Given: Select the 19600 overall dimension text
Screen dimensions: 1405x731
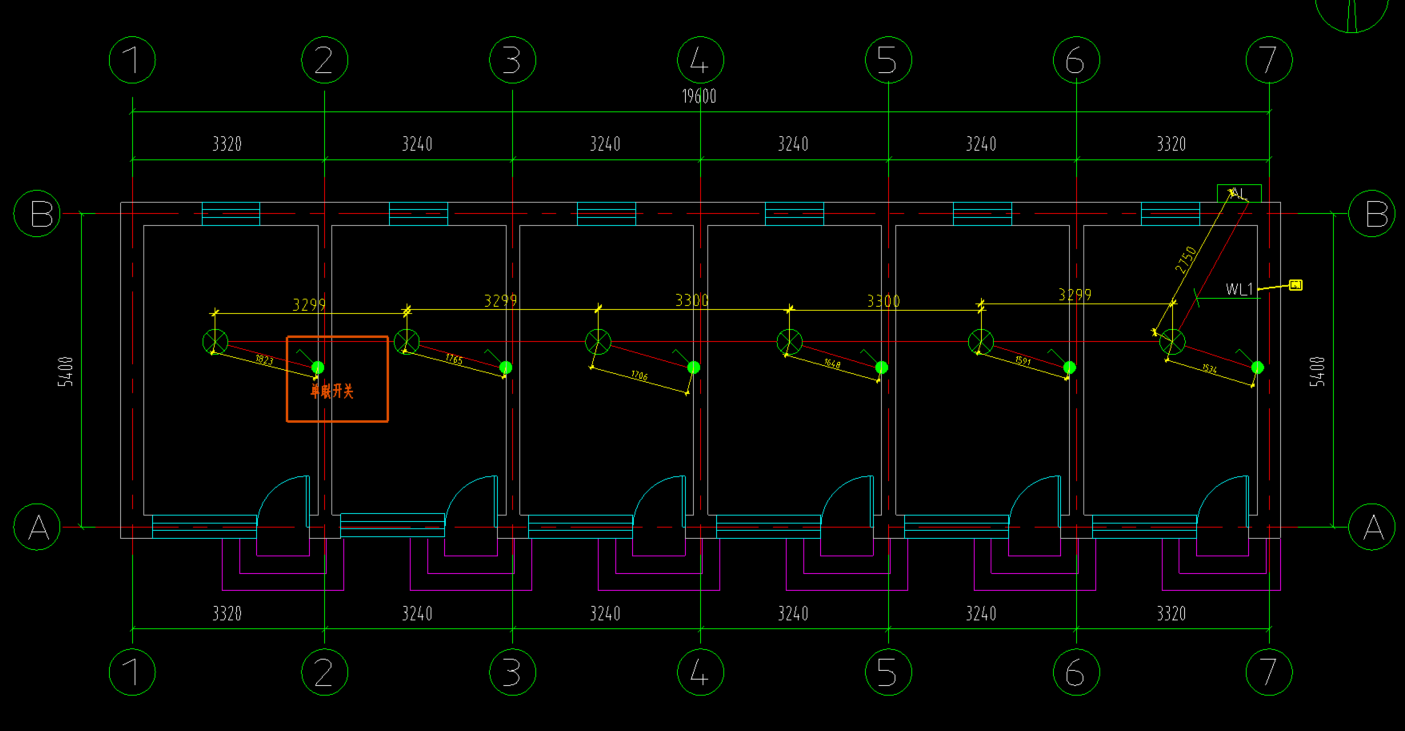Looking at the screenshot, I should coord(700,97).
